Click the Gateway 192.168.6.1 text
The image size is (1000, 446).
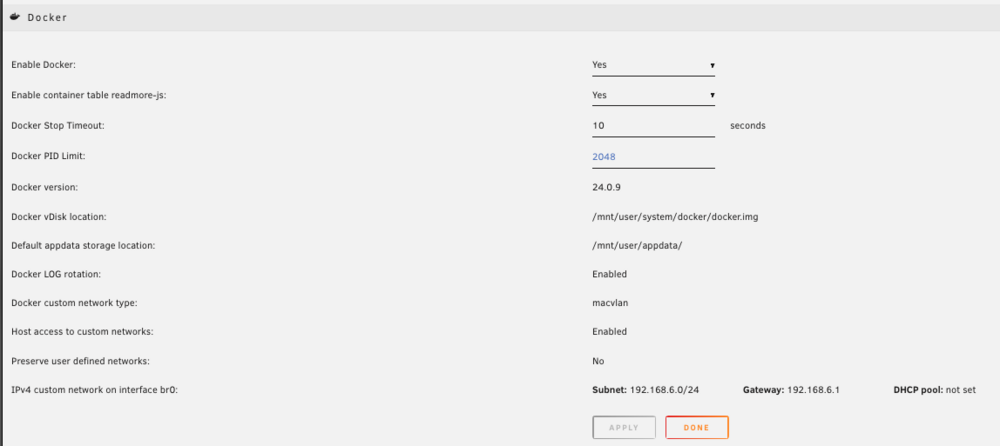791,390
